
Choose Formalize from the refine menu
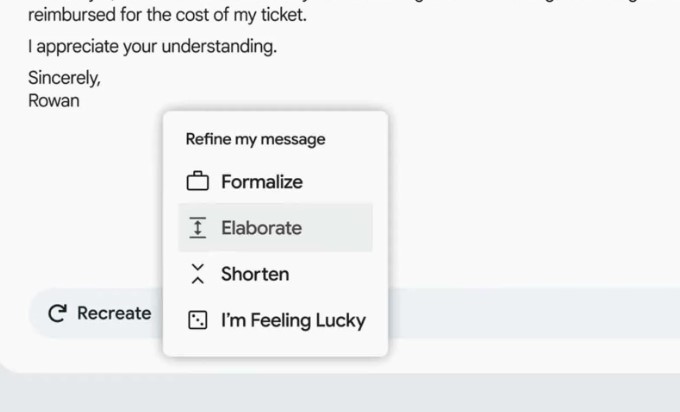click(x=262, y=182)
